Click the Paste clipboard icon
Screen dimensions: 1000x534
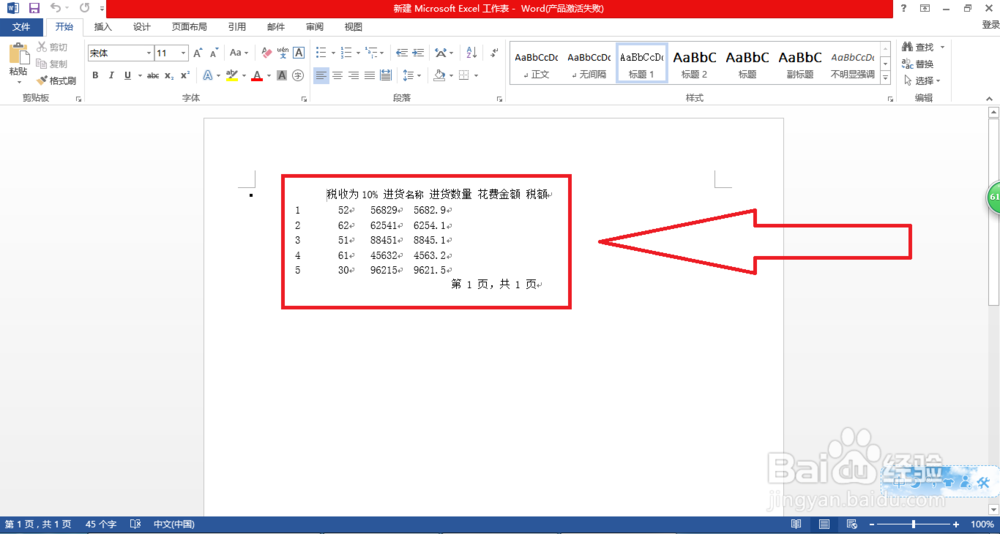tap(18, 53)
